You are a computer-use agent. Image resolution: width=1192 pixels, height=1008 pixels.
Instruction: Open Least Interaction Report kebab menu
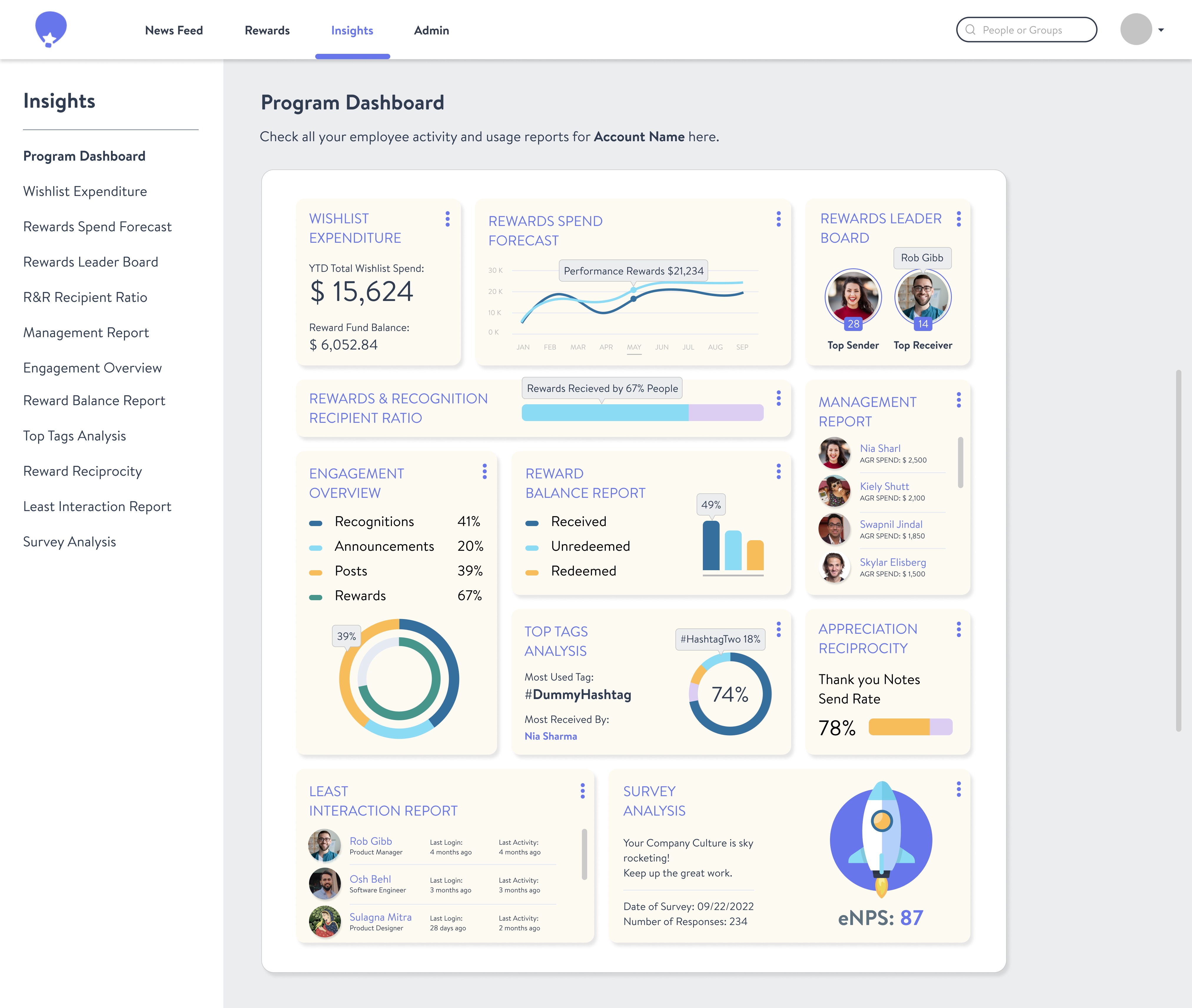[582, 791]
